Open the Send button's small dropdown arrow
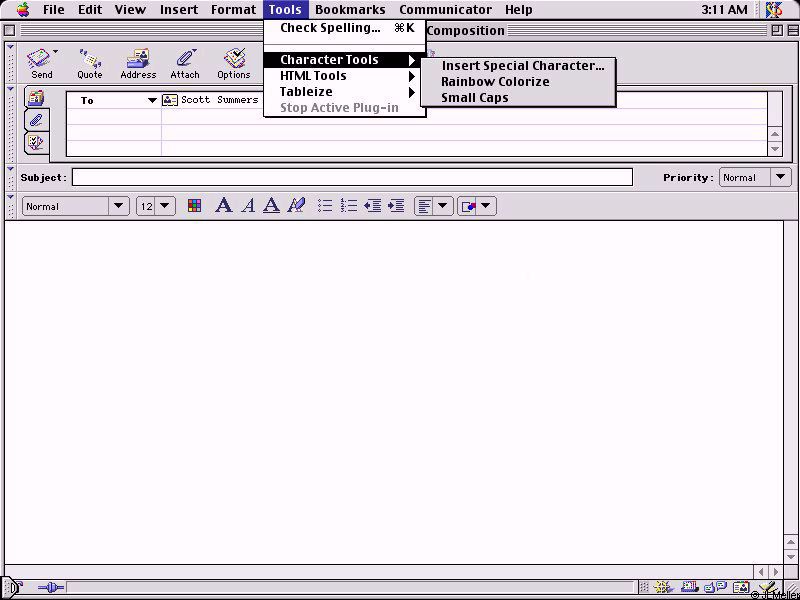 55,52
